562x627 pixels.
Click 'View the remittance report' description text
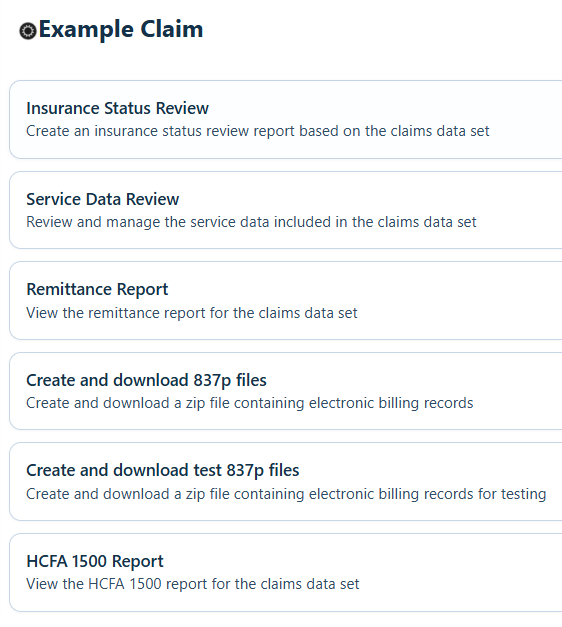[x=192, y=313]
